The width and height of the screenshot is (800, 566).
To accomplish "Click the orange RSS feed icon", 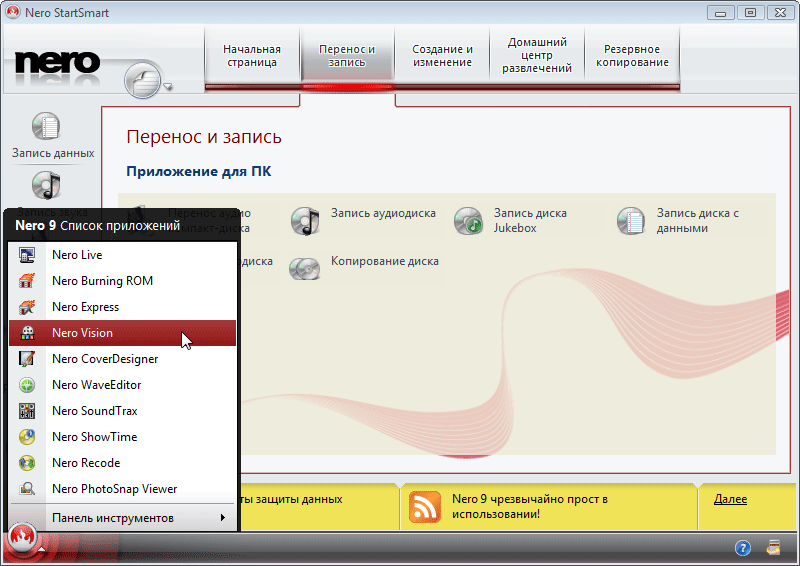I will [424, 507].
